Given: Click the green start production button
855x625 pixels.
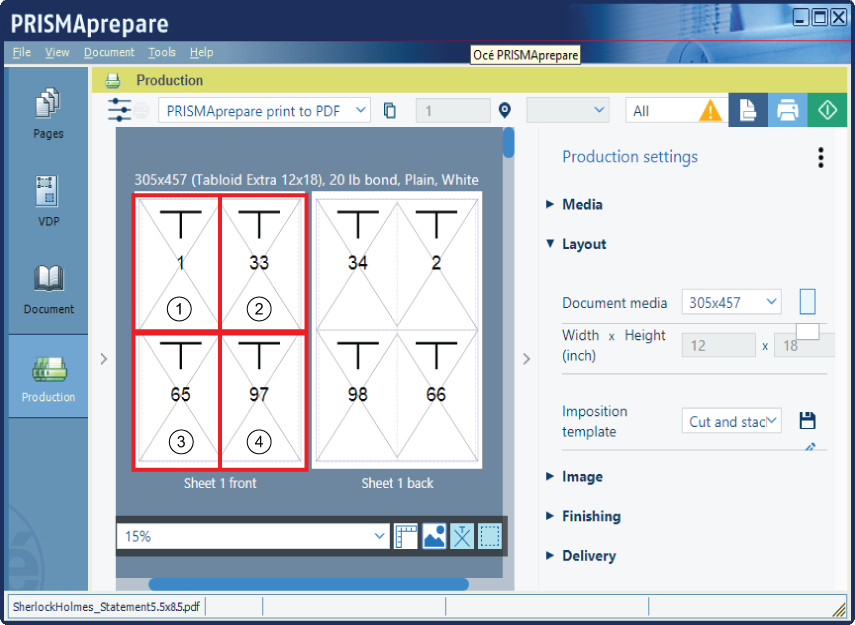Looking at the screenshot, I should [x=827, y=110].
